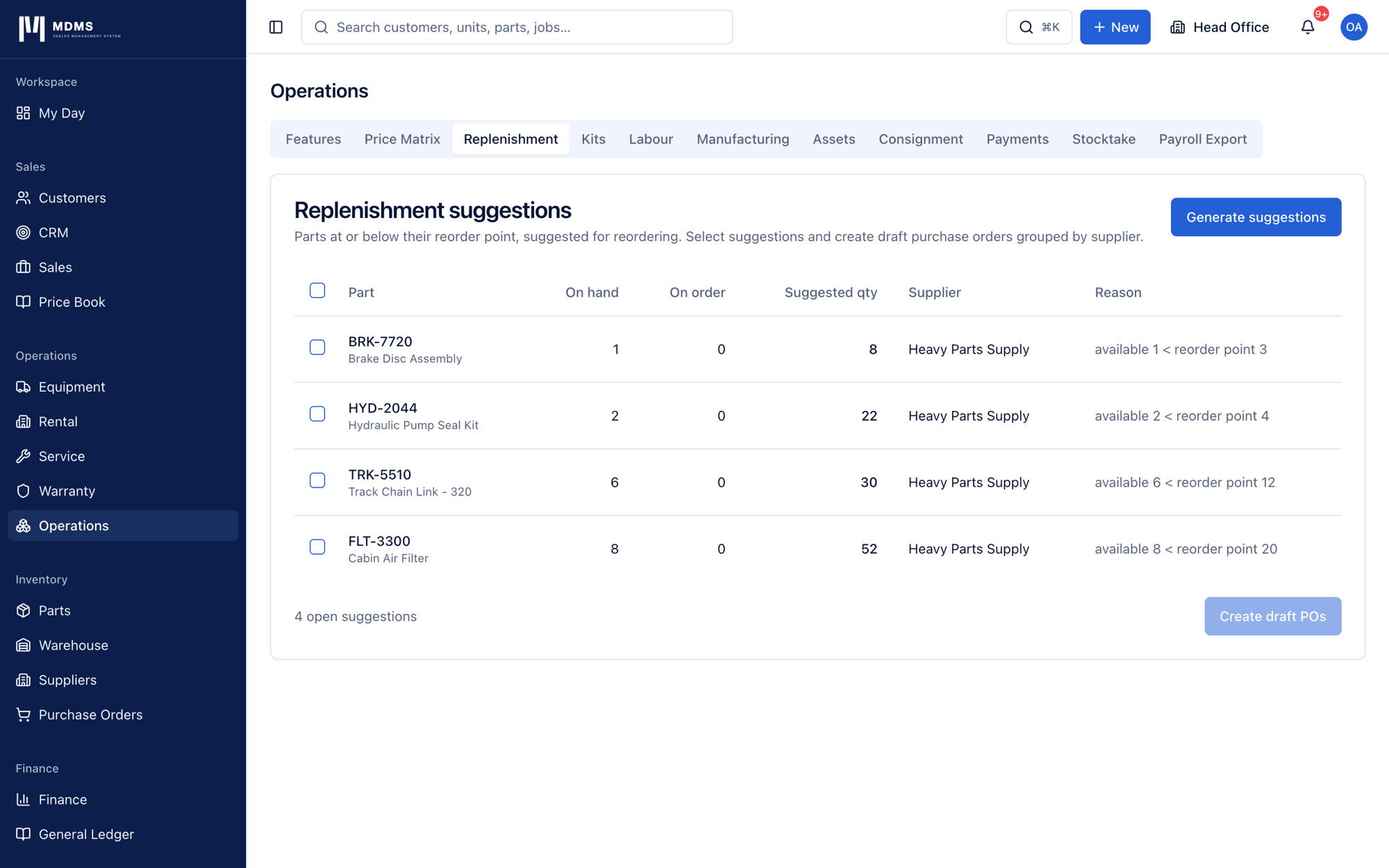Click the Parts package icon

pos(24,610)
